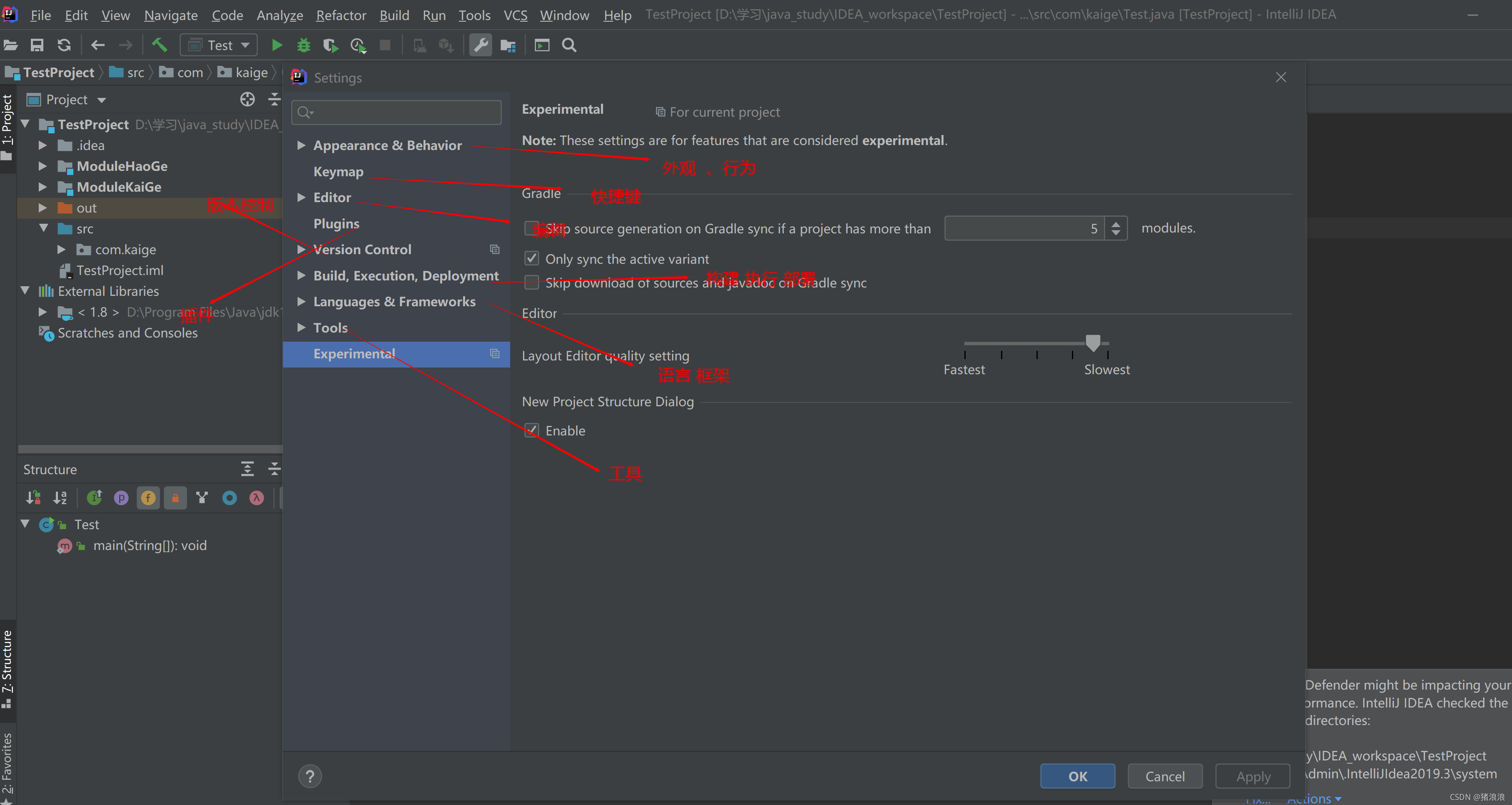Expand the Tools settings group
Screen dimensions: 1512x805
(x=301, y=327)
